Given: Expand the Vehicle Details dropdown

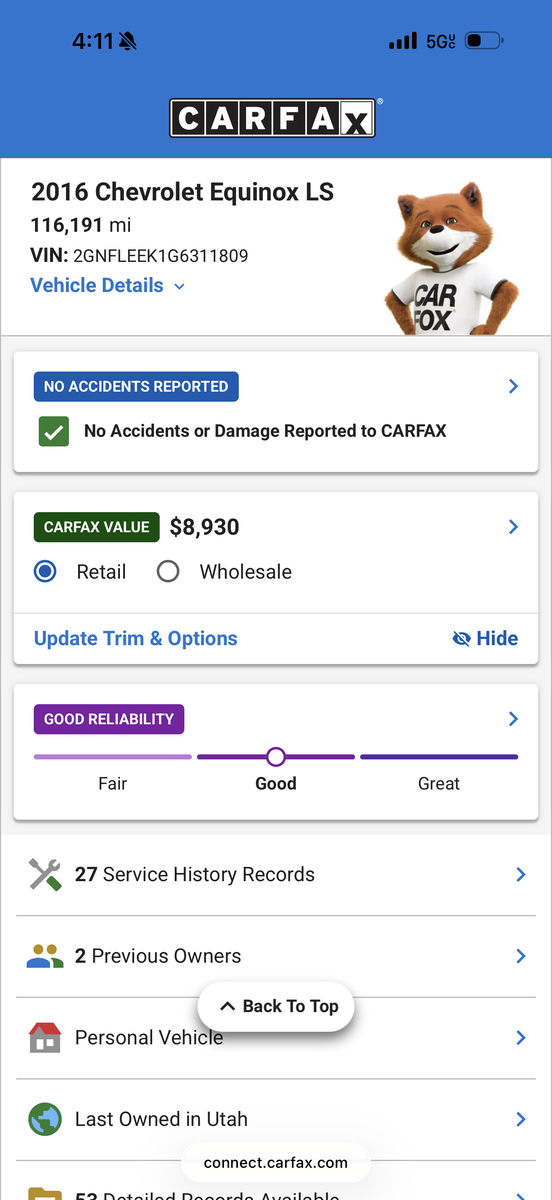Looking at the screenshot, I should pyautogui.click(x=108, y=286).
